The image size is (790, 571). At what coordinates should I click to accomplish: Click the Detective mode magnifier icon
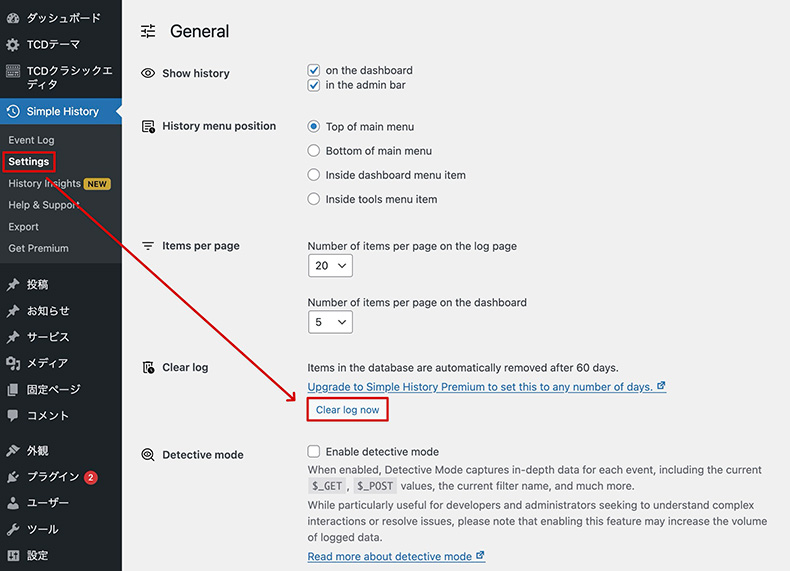point(148,455)
